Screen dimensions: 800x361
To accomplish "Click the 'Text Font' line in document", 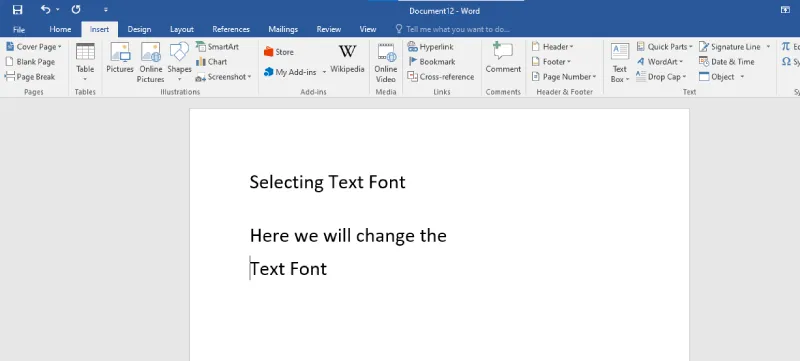I will (288, 269).
